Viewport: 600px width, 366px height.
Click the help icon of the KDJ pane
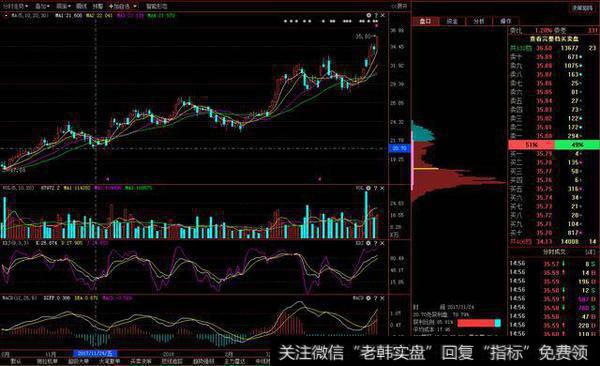click(375, 243)
